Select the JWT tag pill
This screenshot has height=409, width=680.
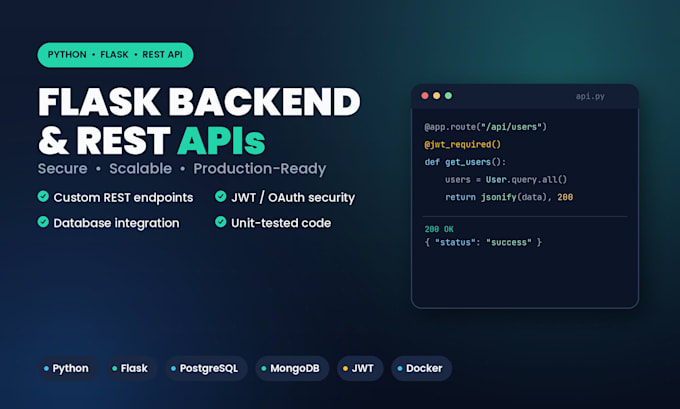pos(360,368)
